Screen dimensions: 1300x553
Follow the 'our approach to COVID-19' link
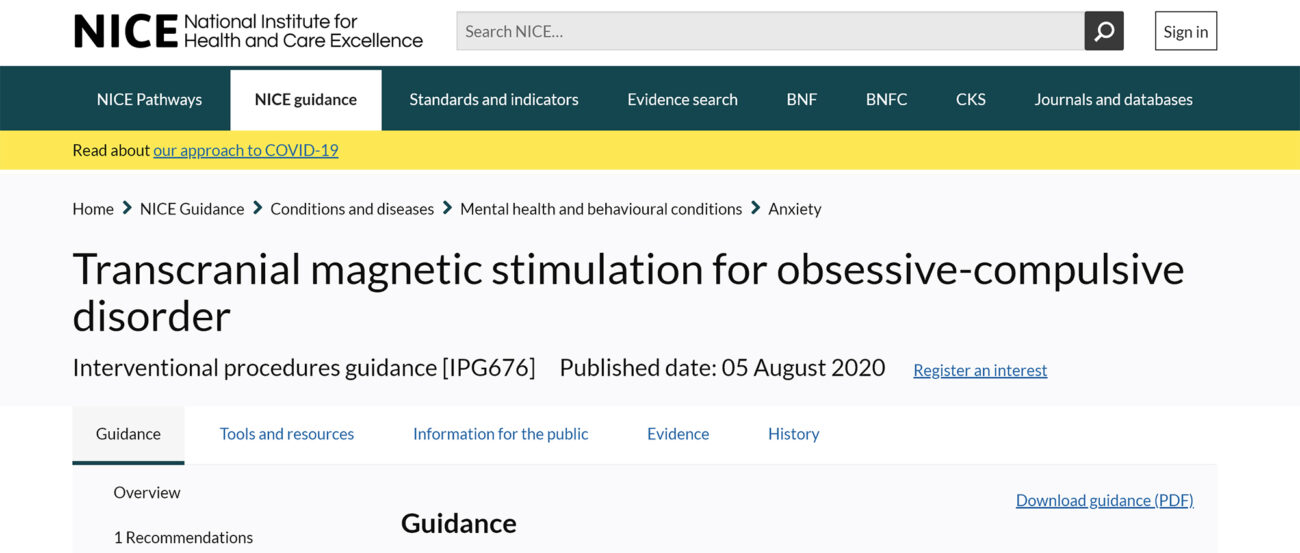[245, 151]
